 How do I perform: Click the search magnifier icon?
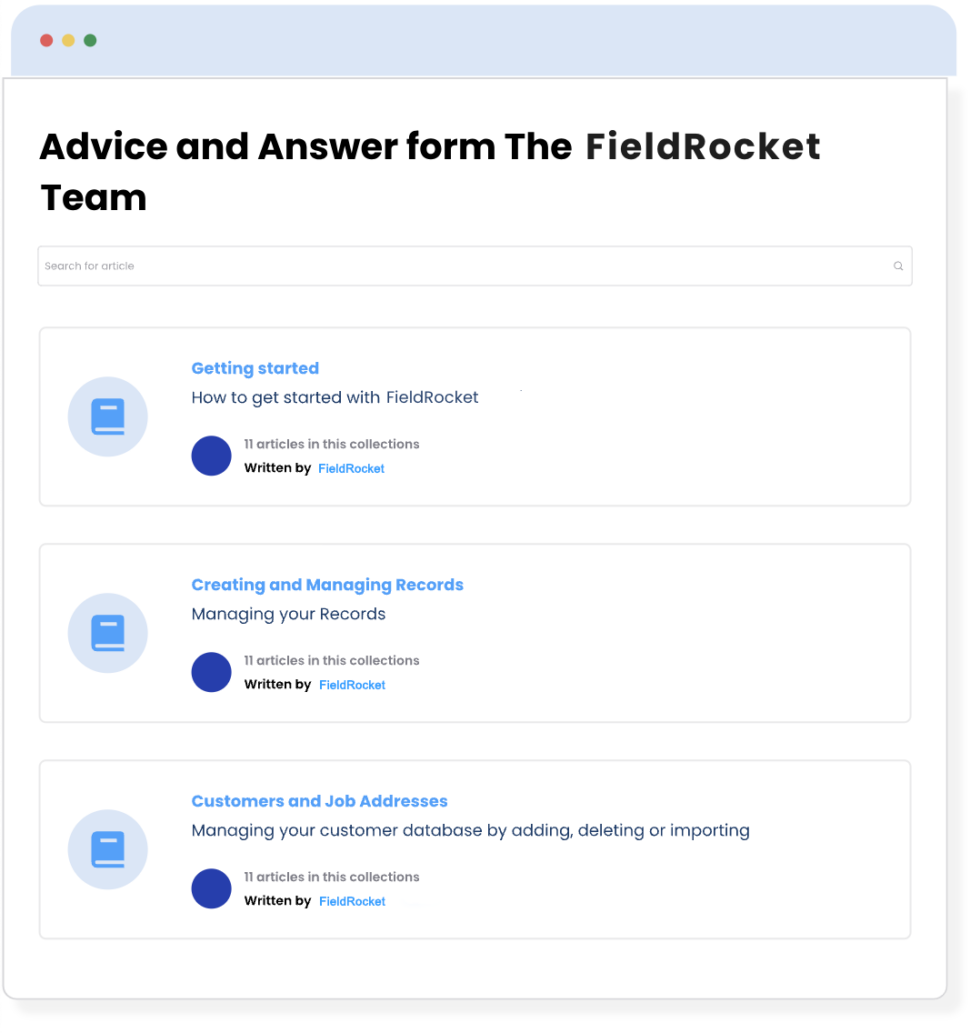point(898,266)
